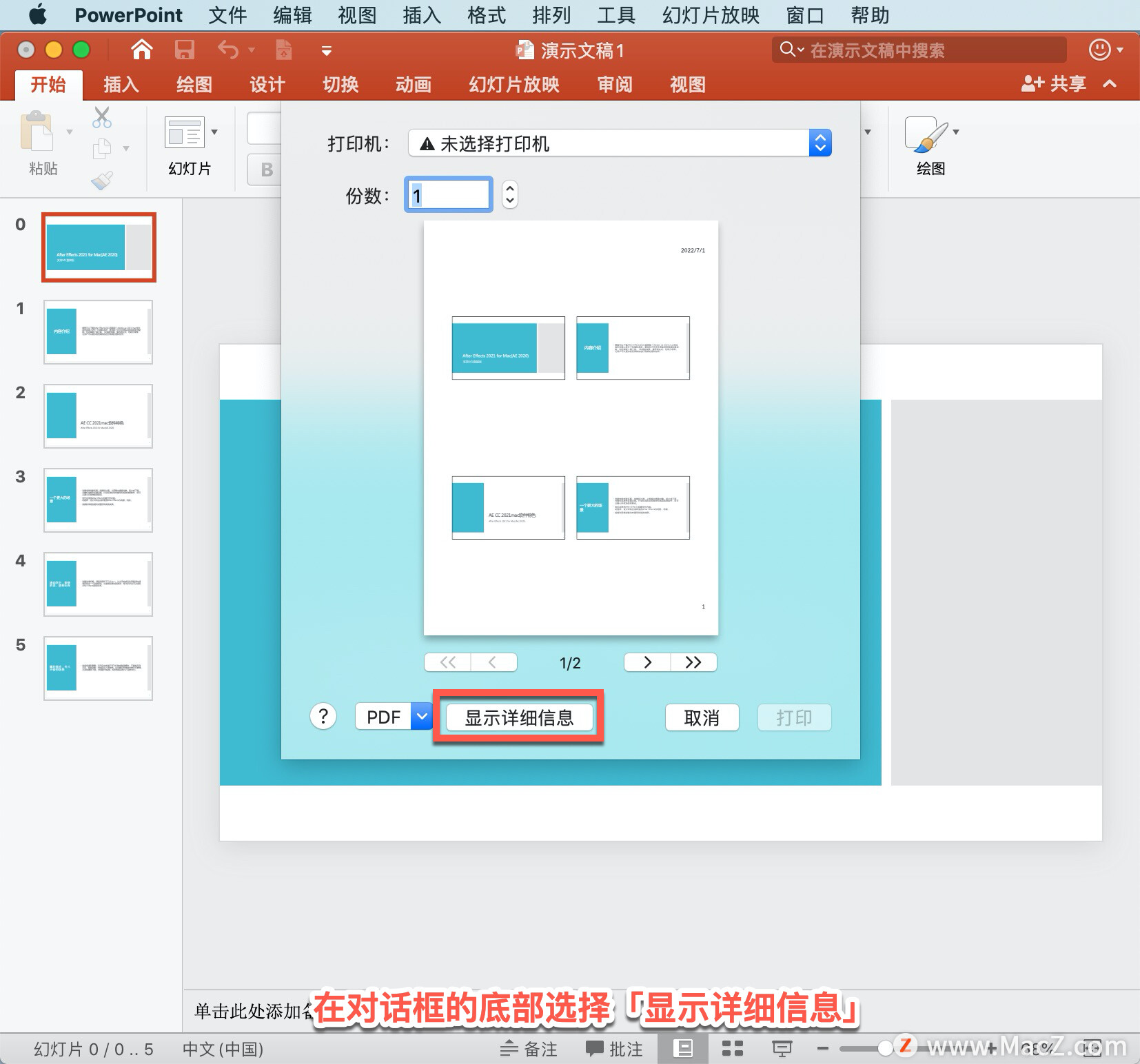The height and width of the screenshot is (1064, 1140).
Task: Start slide show from status bar icon
Action: (782, 1049)
